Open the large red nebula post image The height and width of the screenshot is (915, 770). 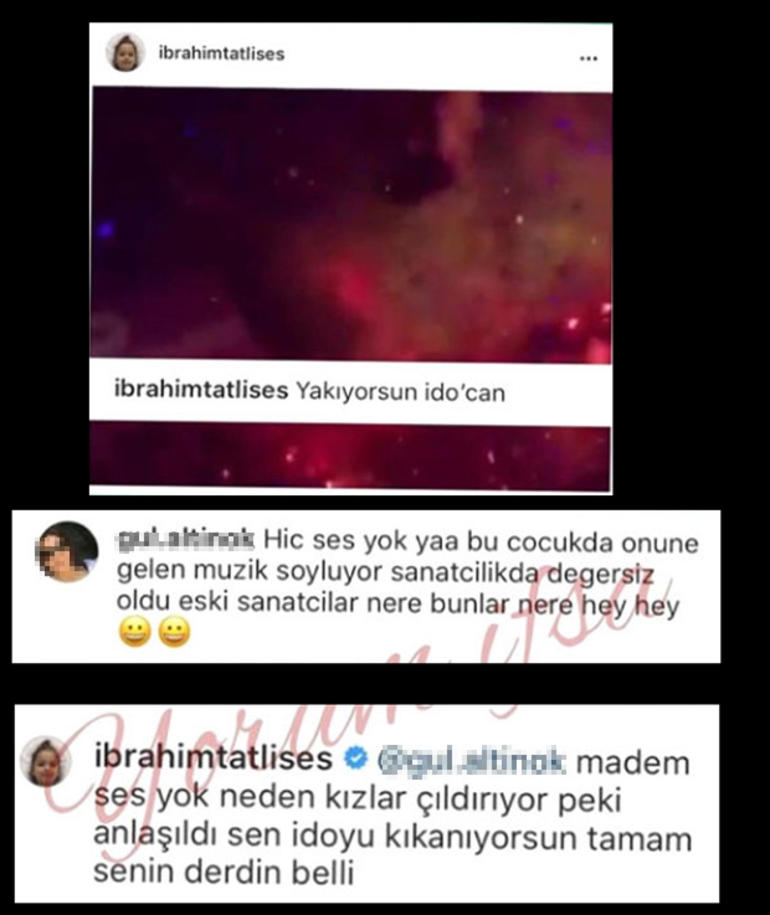tap(351, 225)
